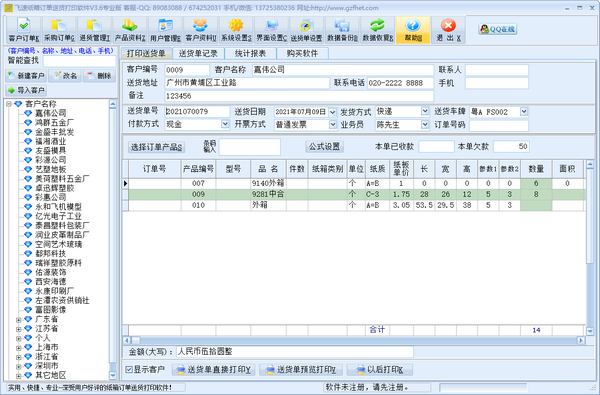
Task: Click 数据备份 toolbar icon
Action: click(342, 30)
